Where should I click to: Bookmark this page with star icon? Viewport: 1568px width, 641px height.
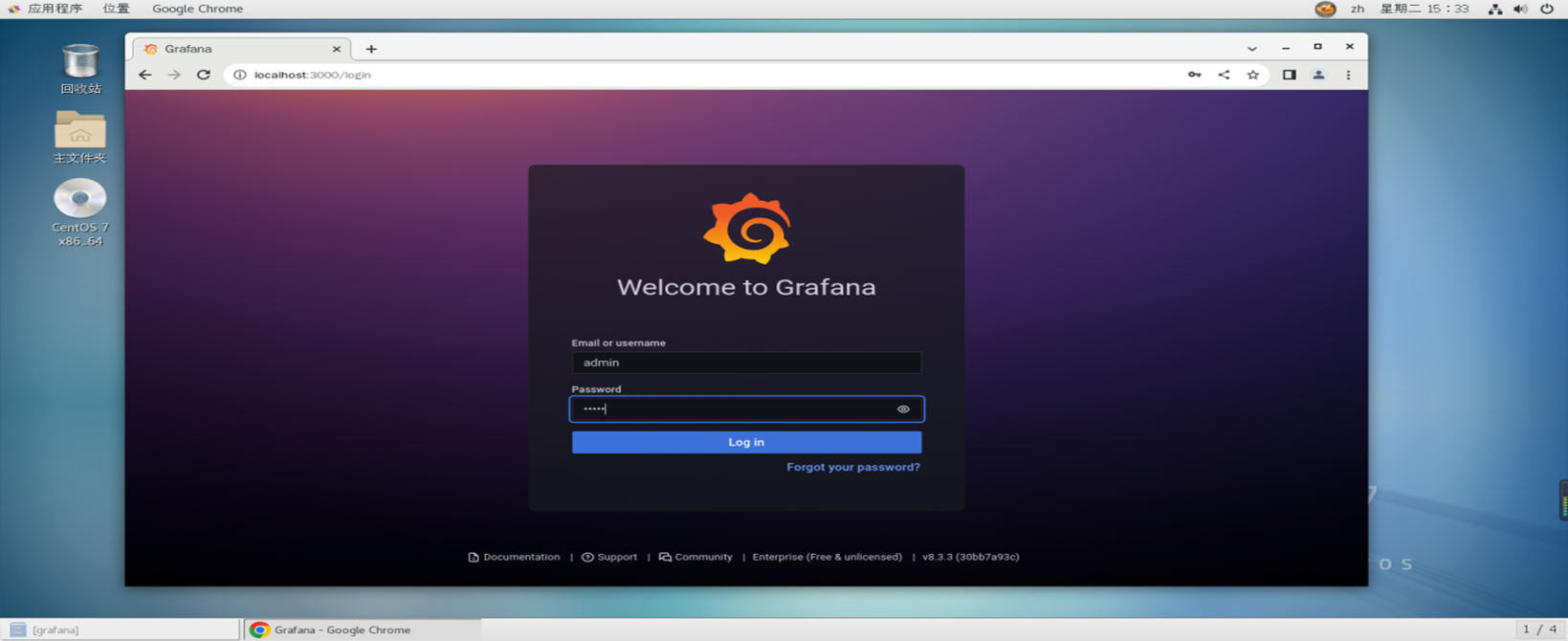pyautogui.click(x=1252, y=75)
